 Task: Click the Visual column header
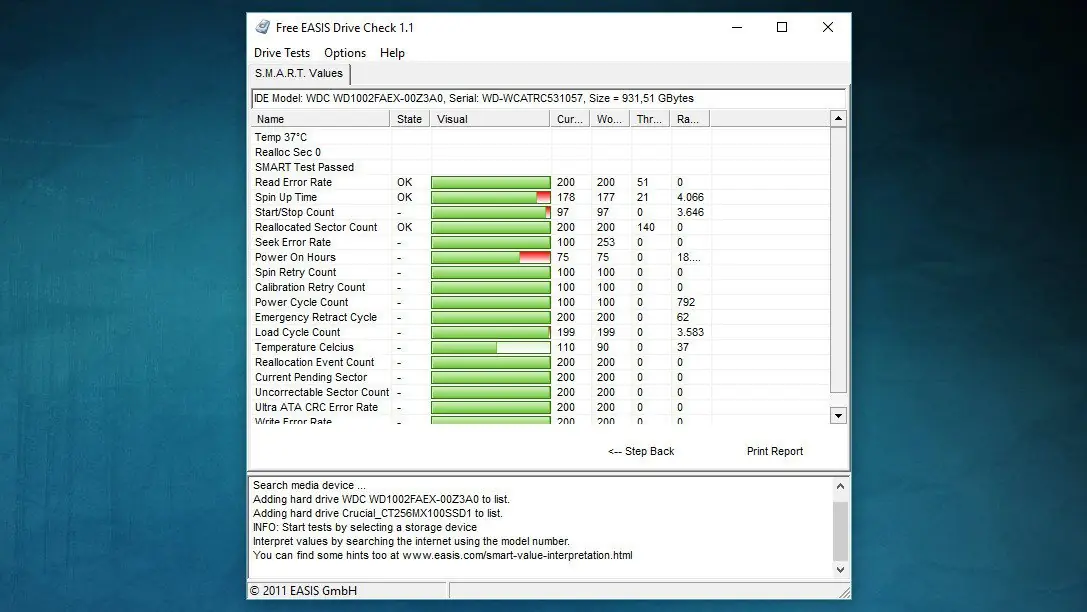[490, 119]
